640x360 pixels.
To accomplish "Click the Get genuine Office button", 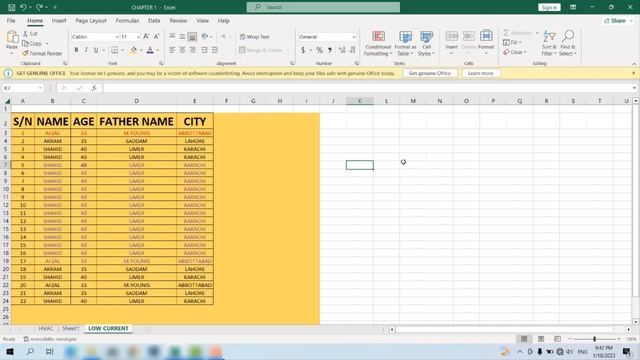I will (x=430, y=73).
